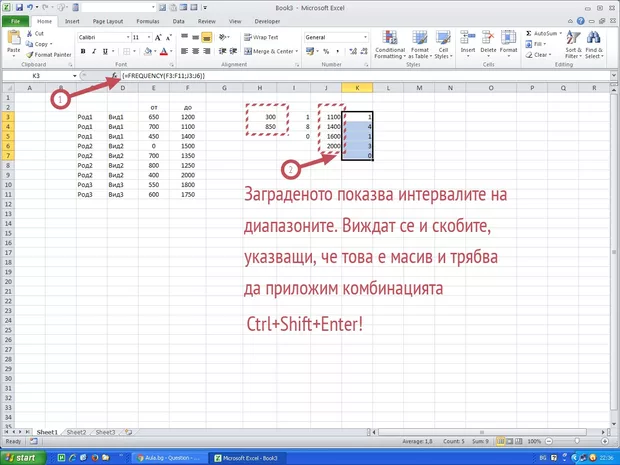The height and width of the screenshot is (465, 620).
Task: Apply the red font color A
Action: 164,51
